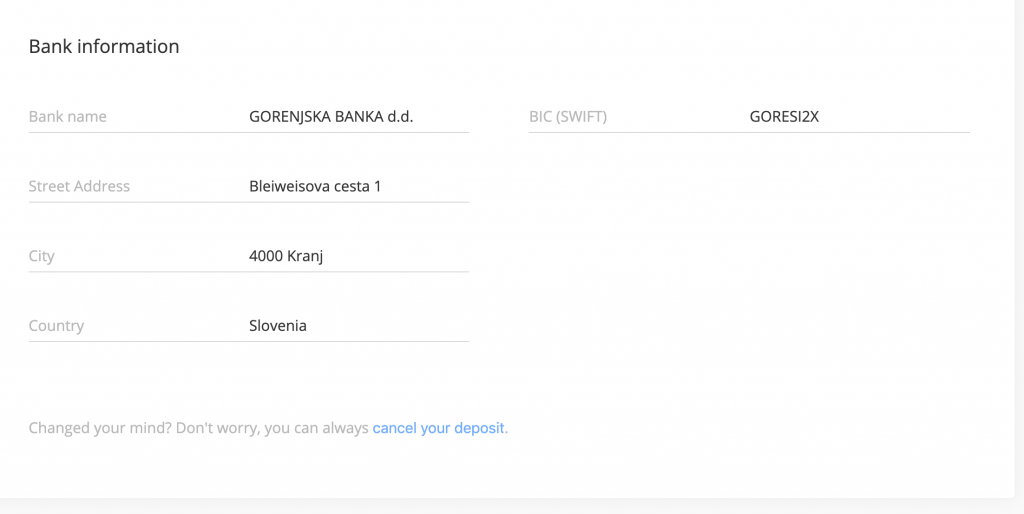Click the BIC SWIFT code GORESI2X
This screenshot has height=514, width=1024.
pyautogui.click(x=784, y=117)
